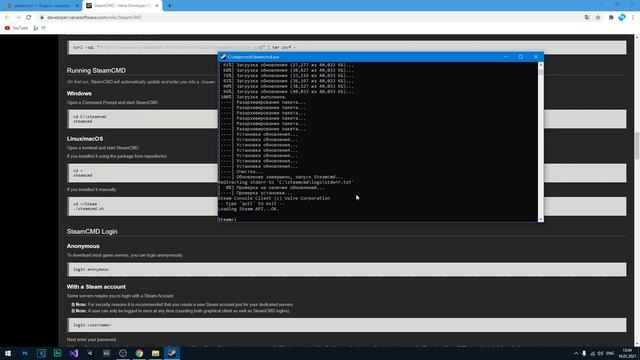This screenshot has width=640, height=360.
Task: Show hidden system tray icons
Action: pyautogui.click(x=576, y=353)
